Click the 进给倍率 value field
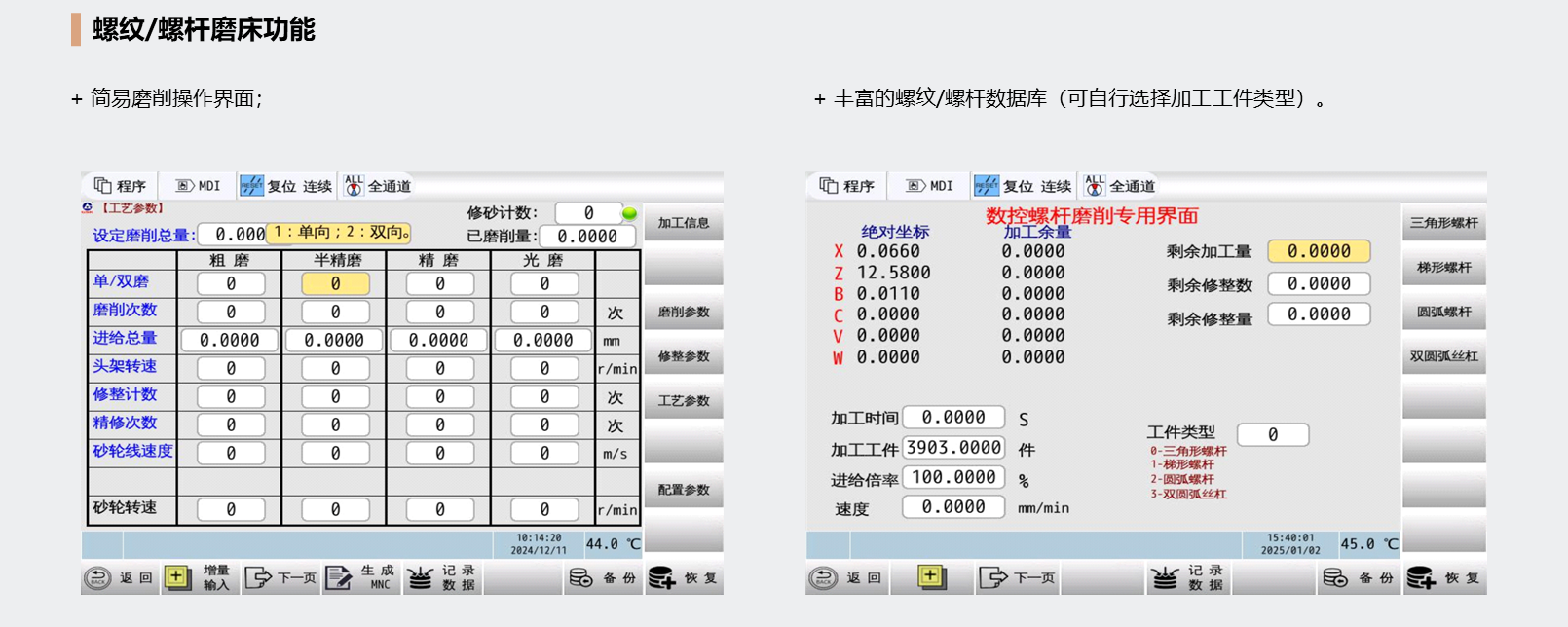The image size is (1568, 627). pos(953,477)
